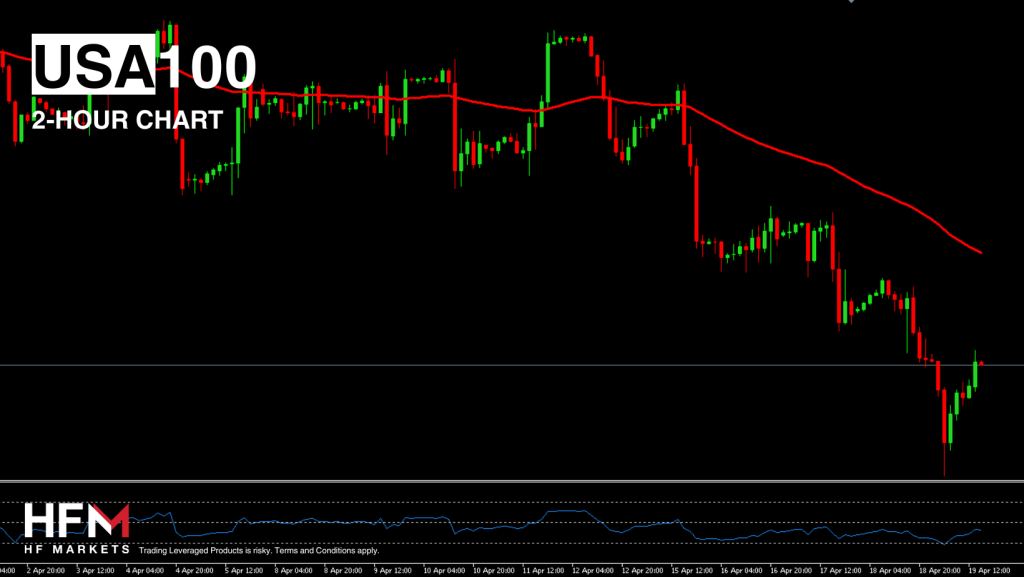
Task: Open the Terms and Conditions disclaimer text
Action: (259, 550)
